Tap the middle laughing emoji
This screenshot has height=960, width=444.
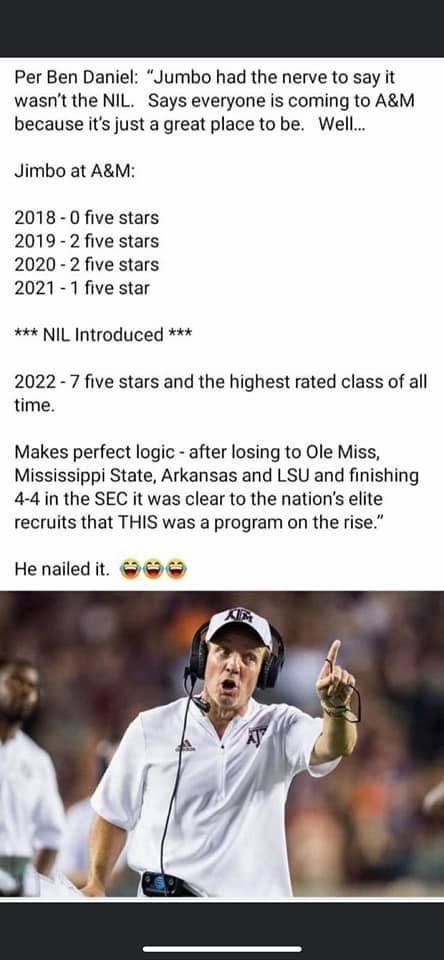tap(153, 569)
